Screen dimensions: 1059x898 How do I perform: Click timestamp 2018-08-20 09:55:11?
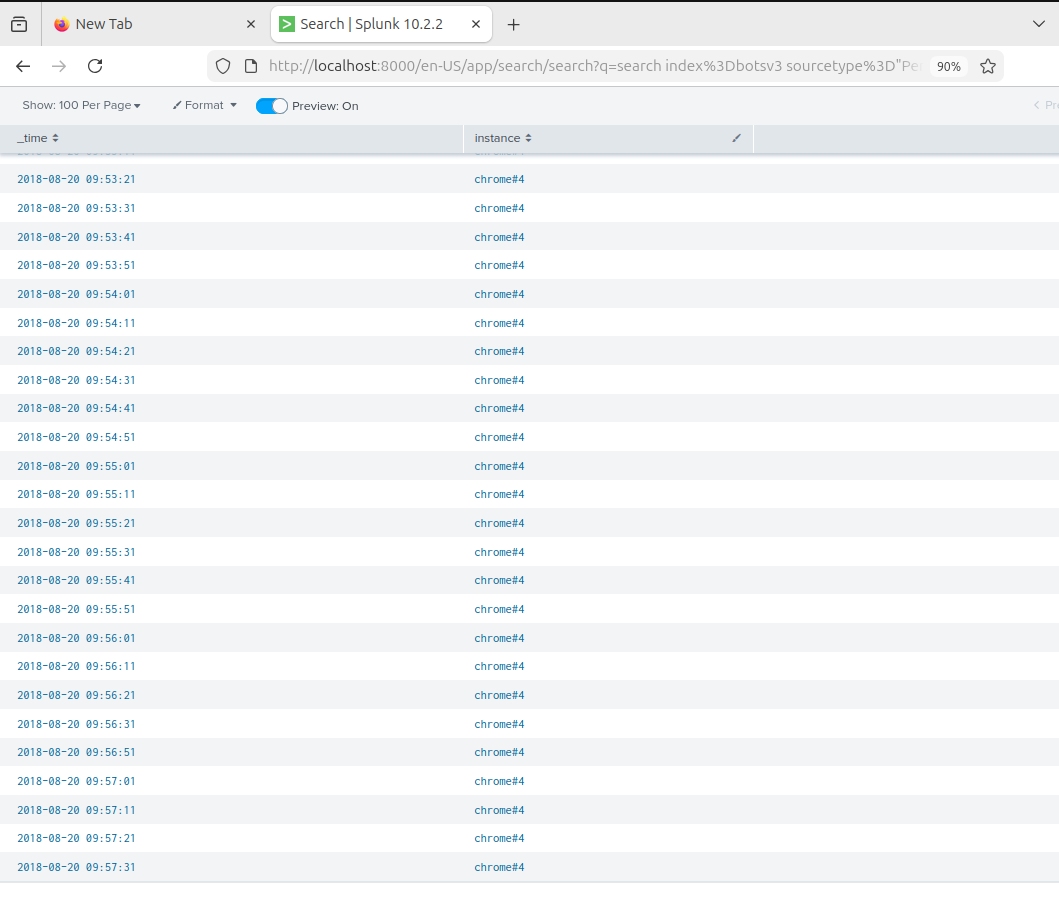[x=76, y=494]
